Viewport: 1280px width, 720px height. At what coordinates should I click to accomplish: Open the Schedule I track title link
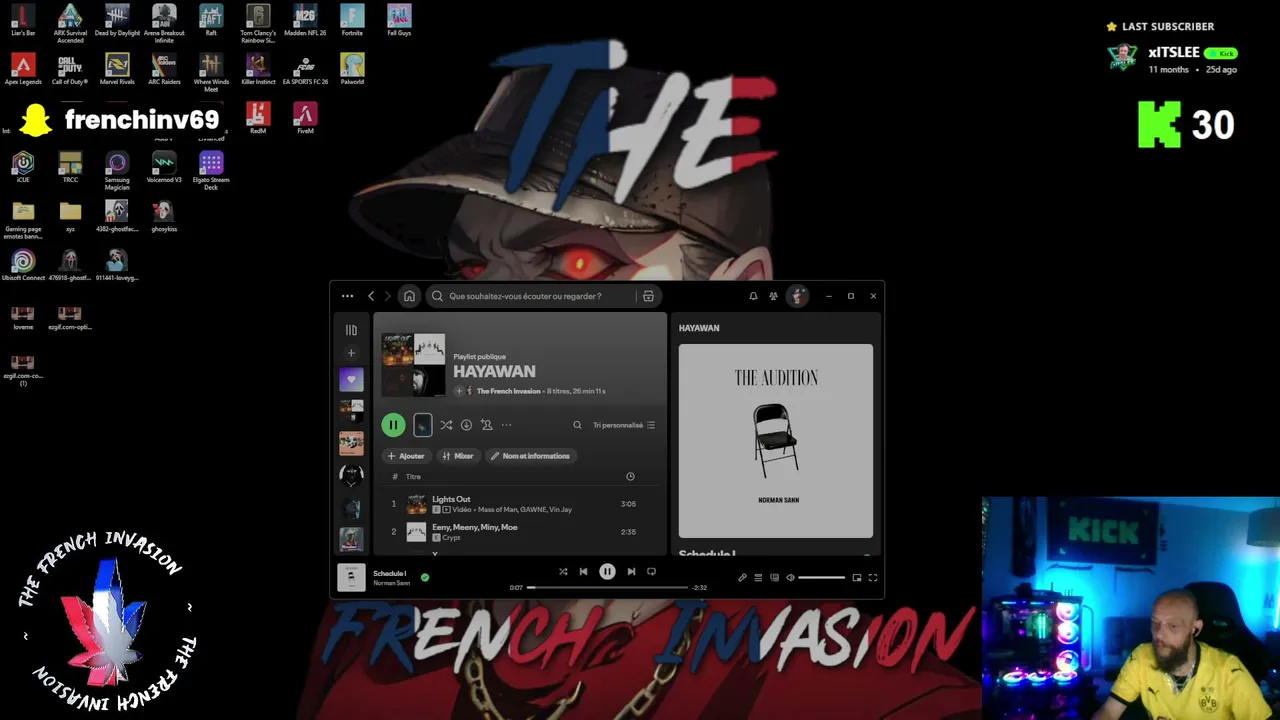point(390,573)
